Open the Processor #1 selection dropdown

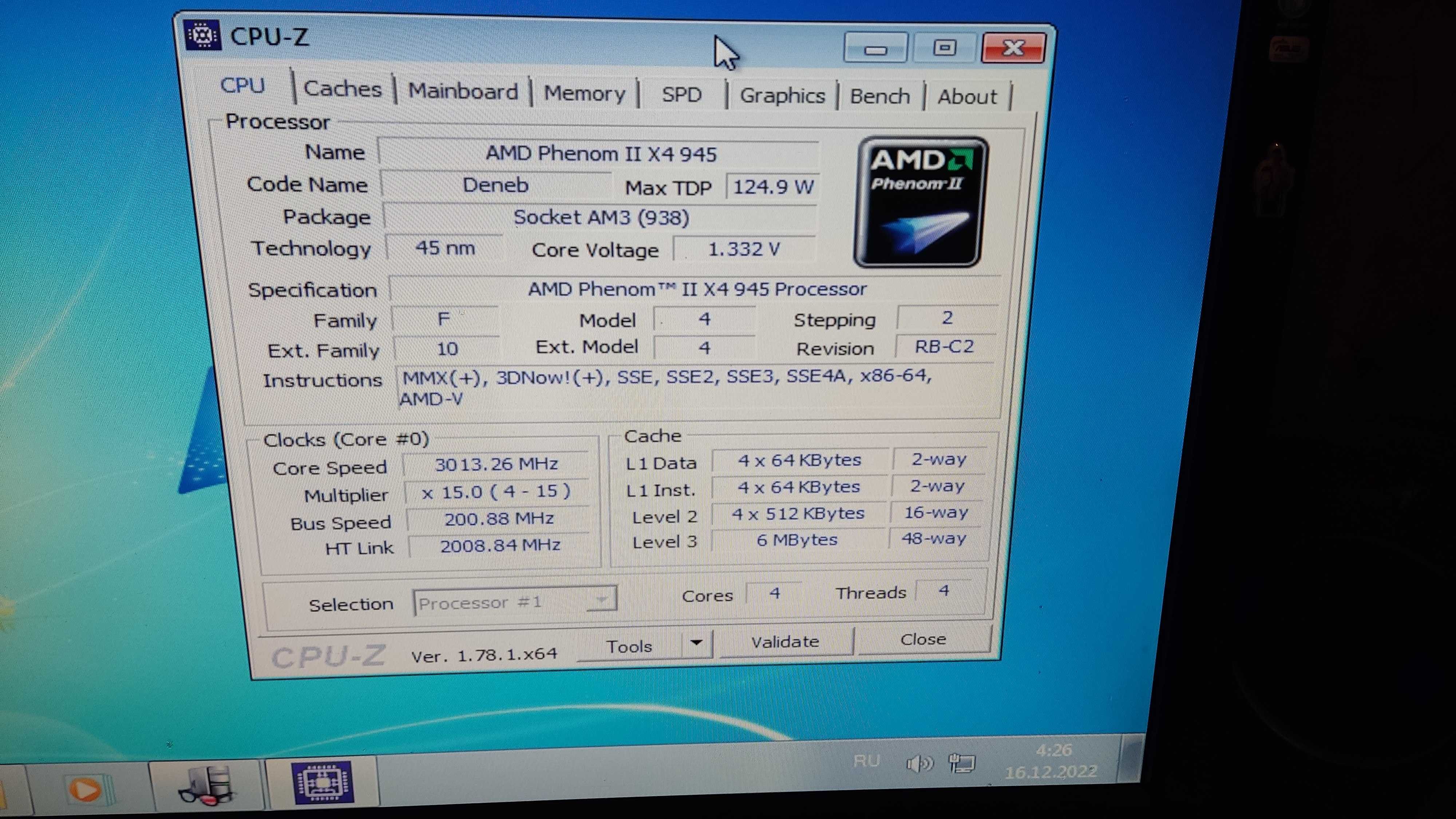coord(515,602)
